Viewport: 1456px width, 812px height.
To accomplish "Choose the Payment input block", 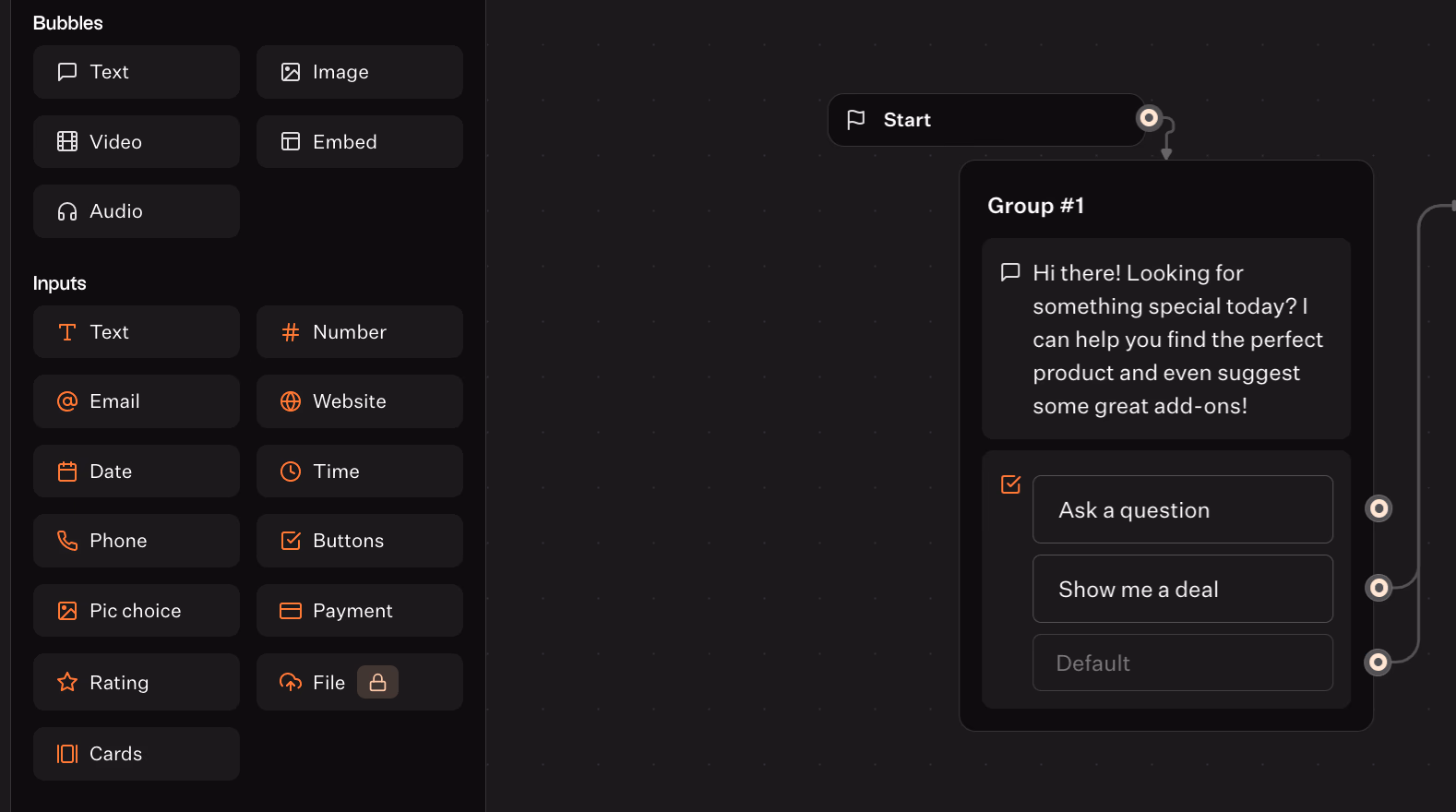I will [x=359, y=611].
